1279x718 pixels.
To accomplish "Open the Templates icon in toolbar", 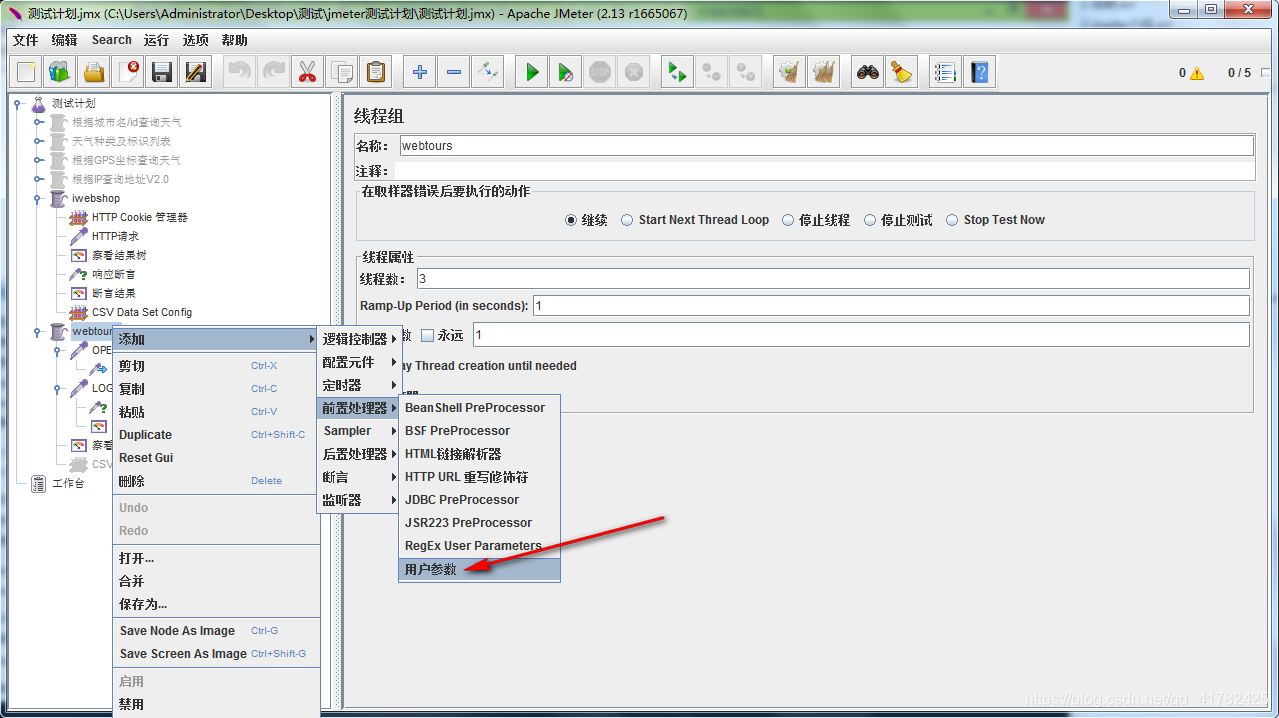I will tap(60, 72).
